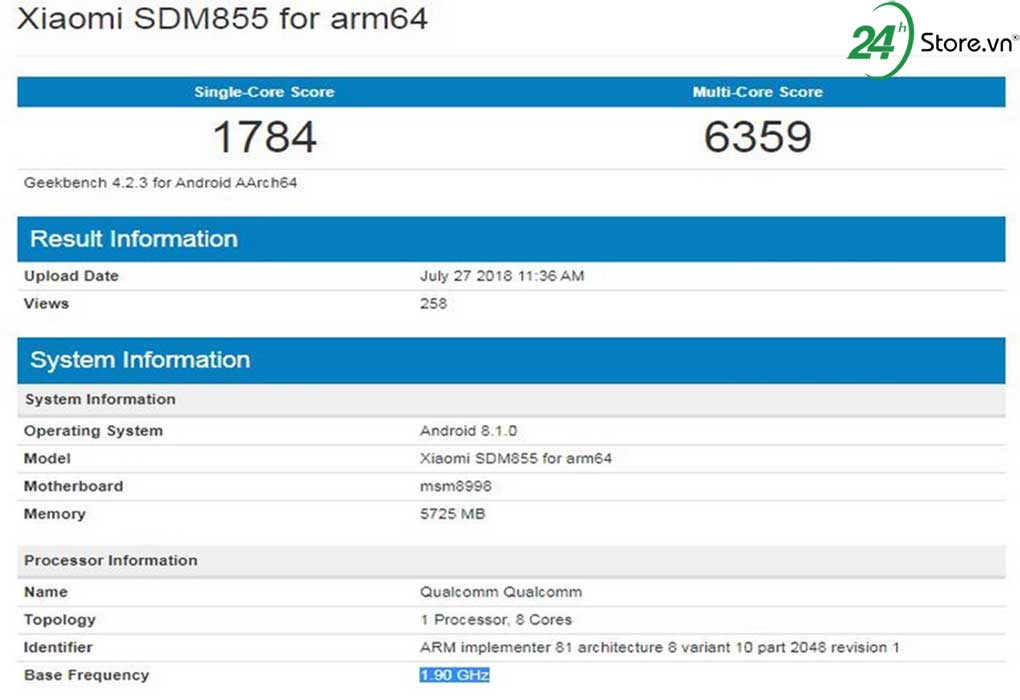
Task: Select the multi-core score 6359
Action: [x=758, y=137]
